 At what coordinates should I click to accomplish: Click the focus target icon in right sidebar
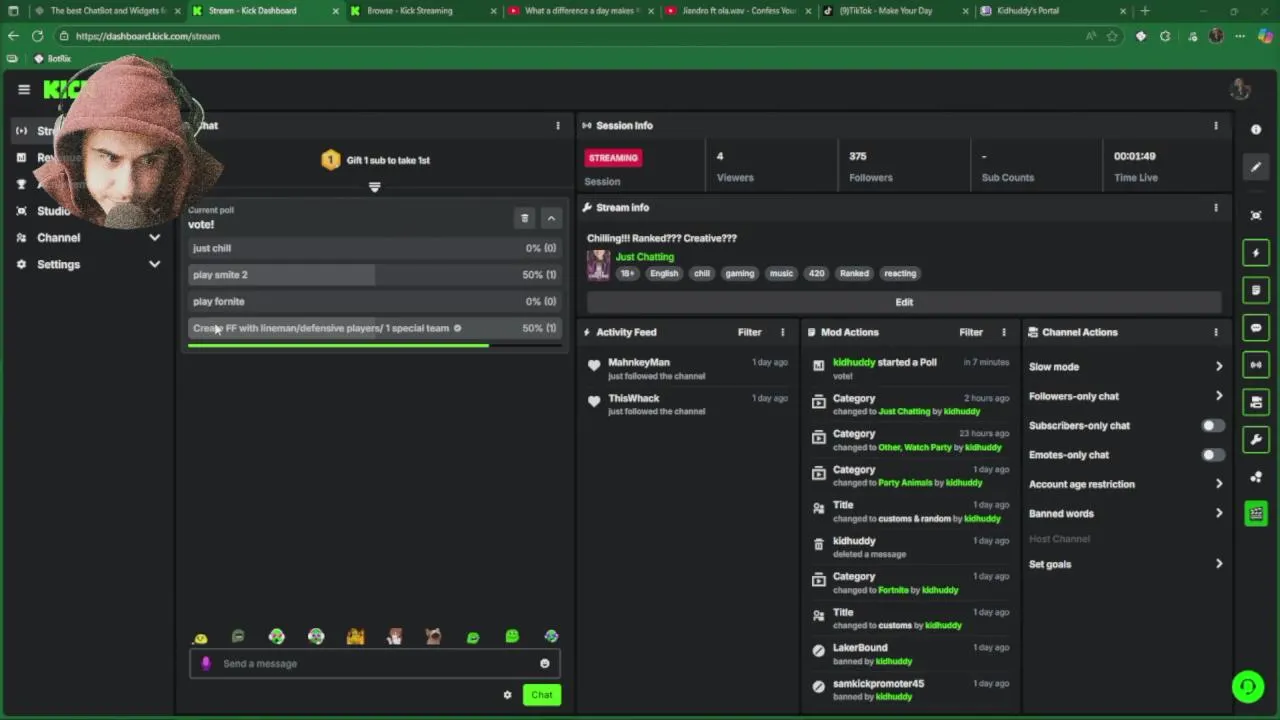point(1256,215)
